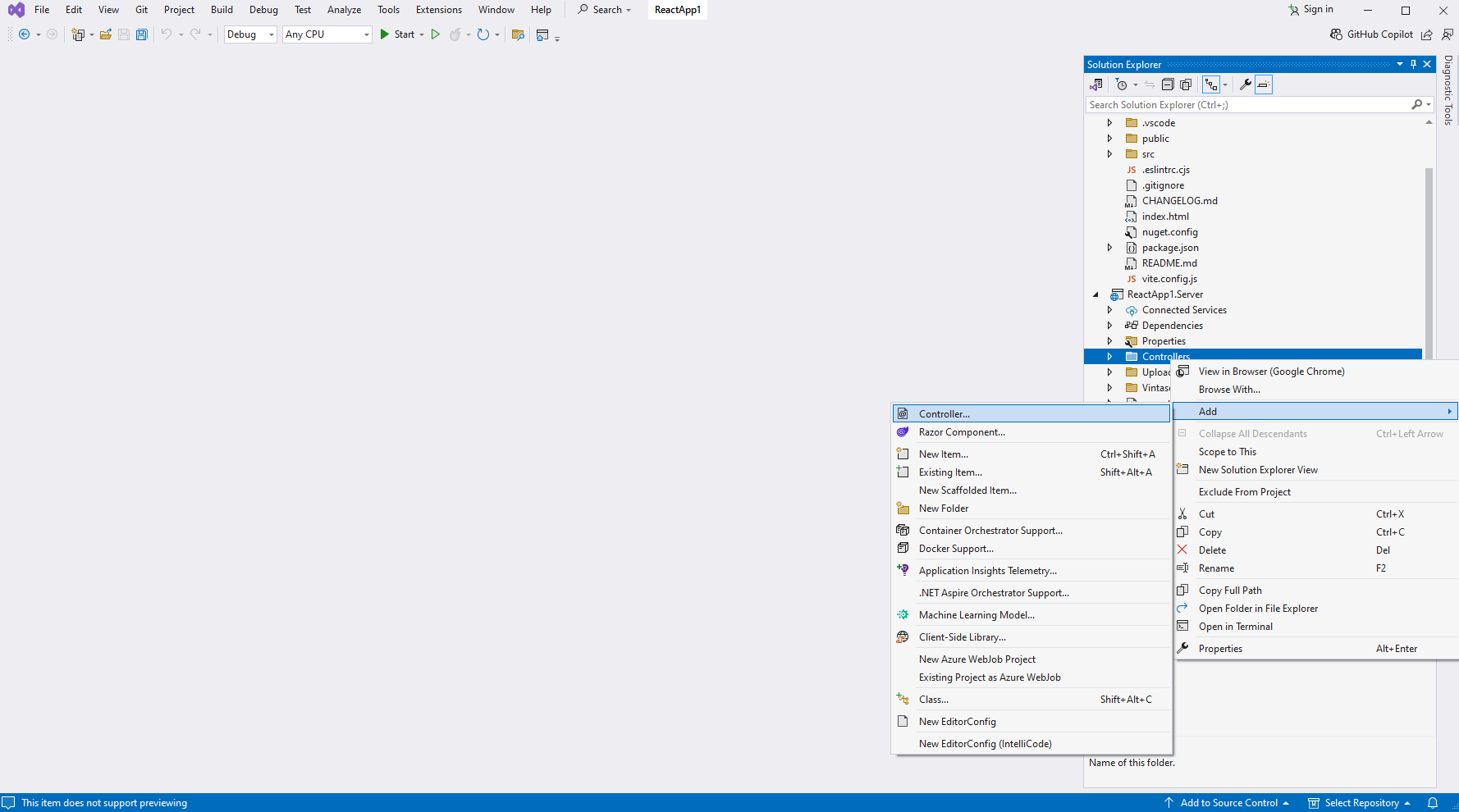1459x812 pixels.
Task: Open the Debug configuration dropdown
Action: [x=250, y=34]
